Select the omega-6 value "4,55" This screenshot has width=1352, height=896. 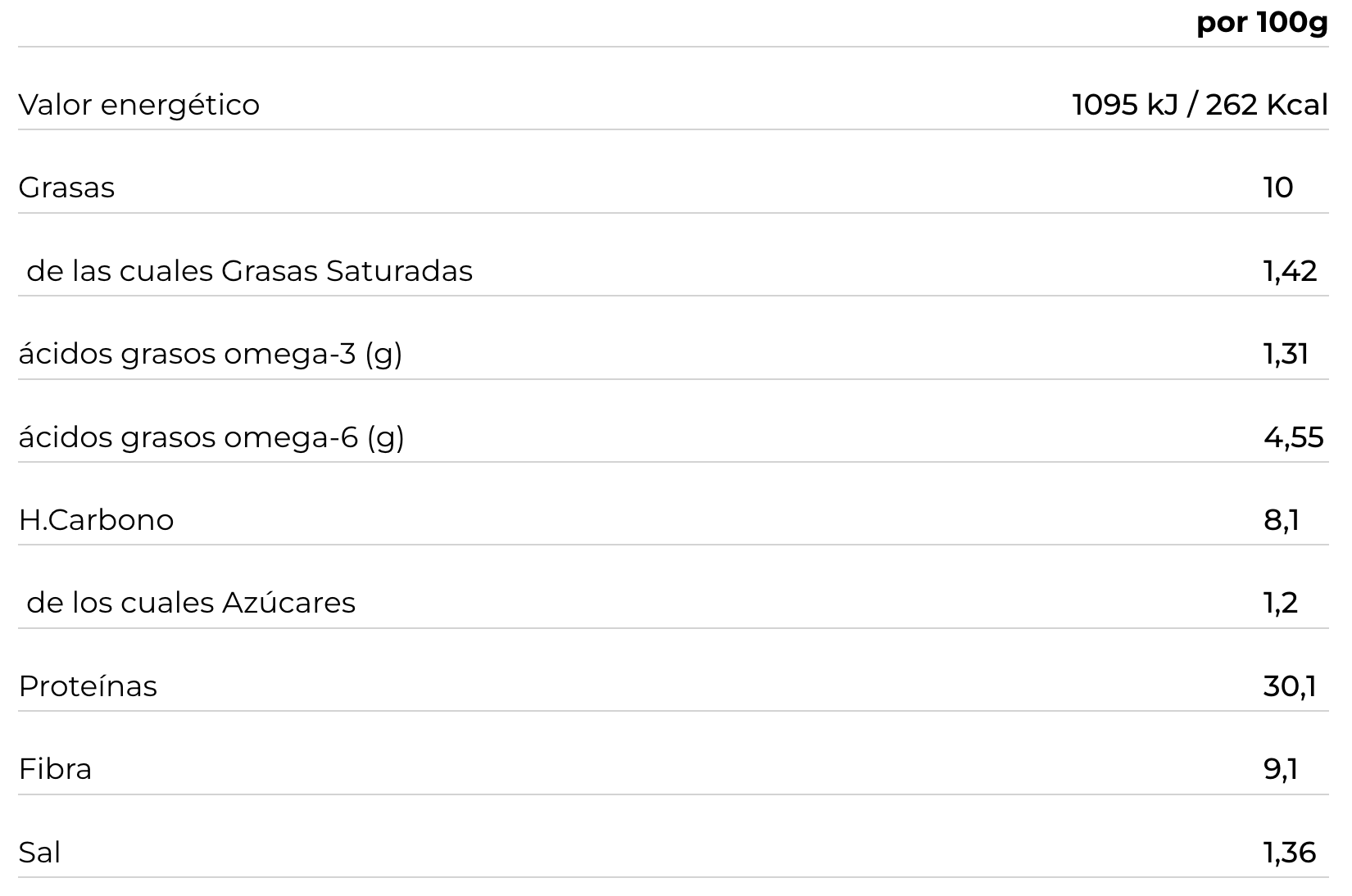pyautogui.click(x=1293, y=437)
